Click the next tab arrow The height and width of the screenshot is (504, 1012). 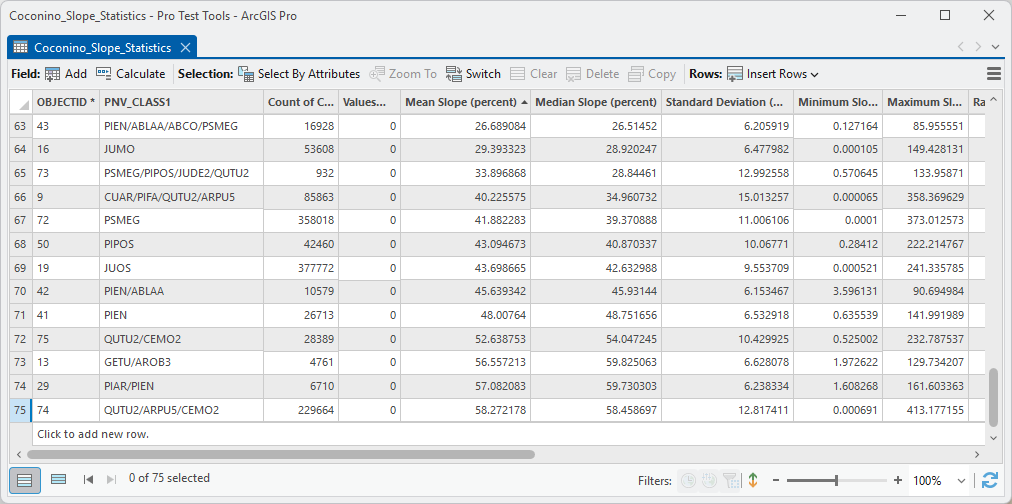[978, 46]
